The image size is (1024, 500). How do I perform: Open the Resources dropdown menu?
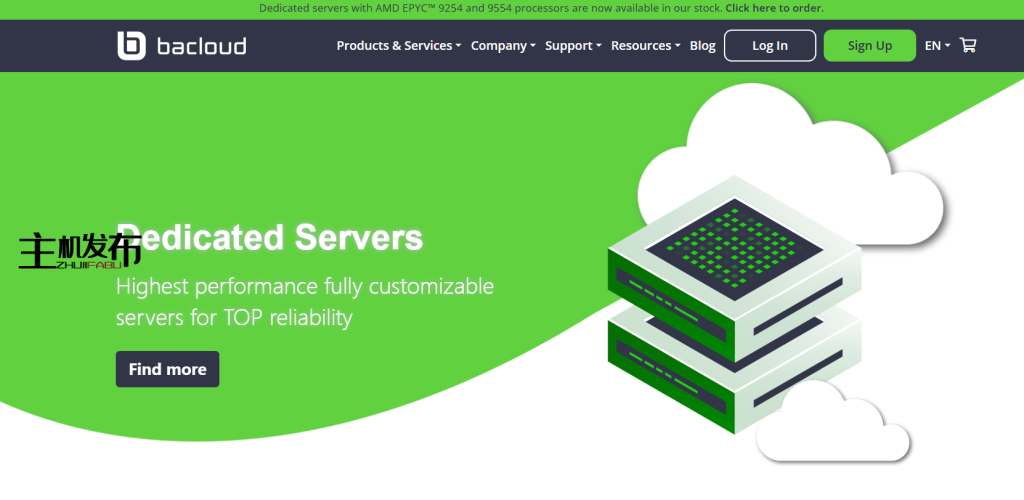[645, 46]
